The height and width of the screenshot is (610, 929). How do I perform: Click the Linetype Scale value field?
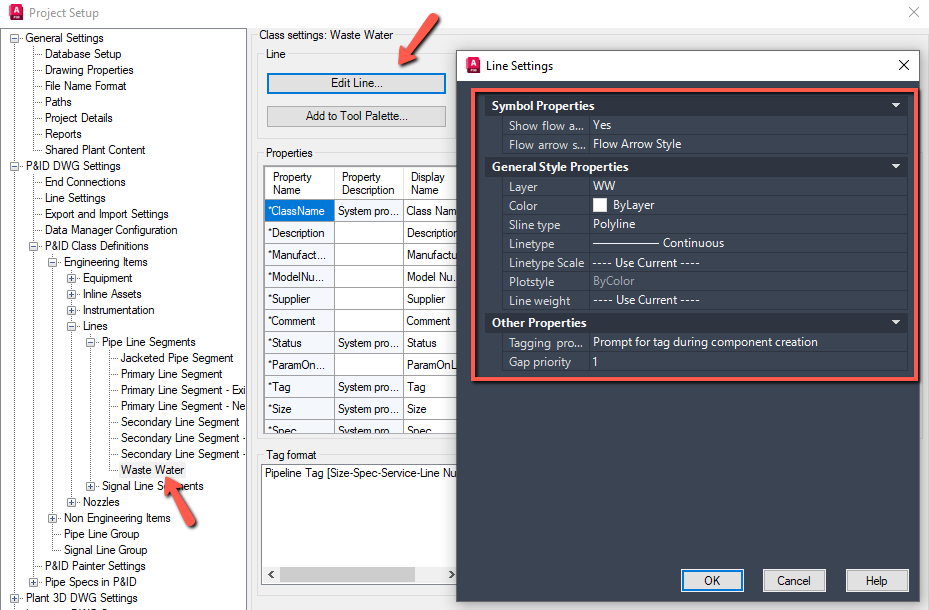(748, 262)
